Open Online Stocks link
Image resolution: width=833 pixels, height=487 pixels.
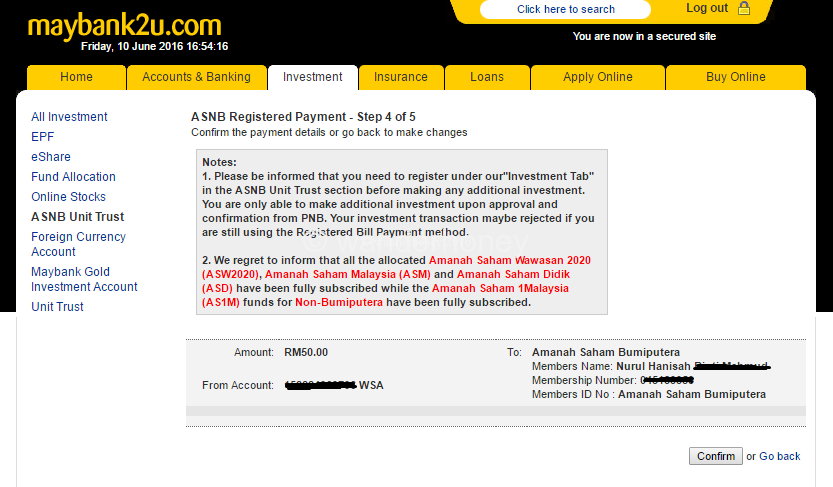click(x=69, y=197)
